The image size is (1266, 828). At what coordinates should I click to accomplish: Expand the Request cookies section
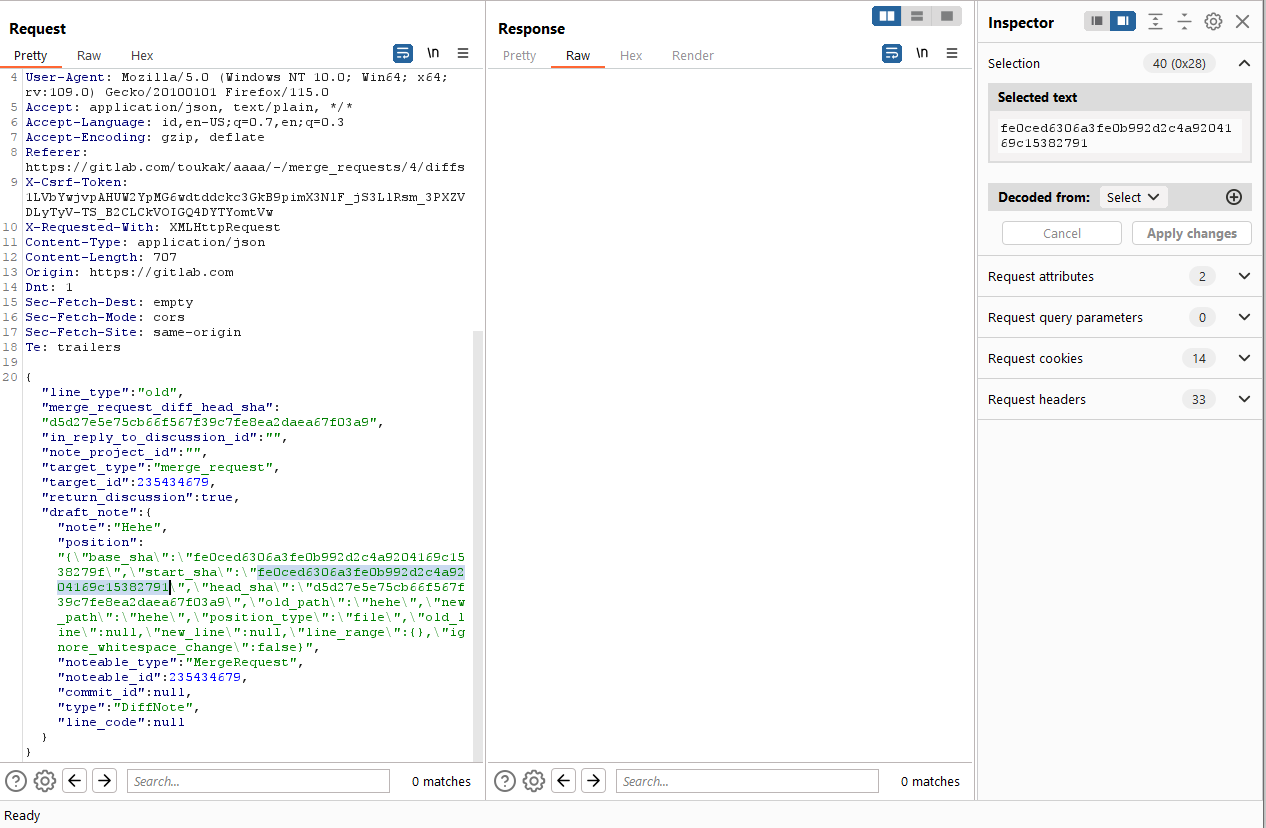coord(1244,358)
